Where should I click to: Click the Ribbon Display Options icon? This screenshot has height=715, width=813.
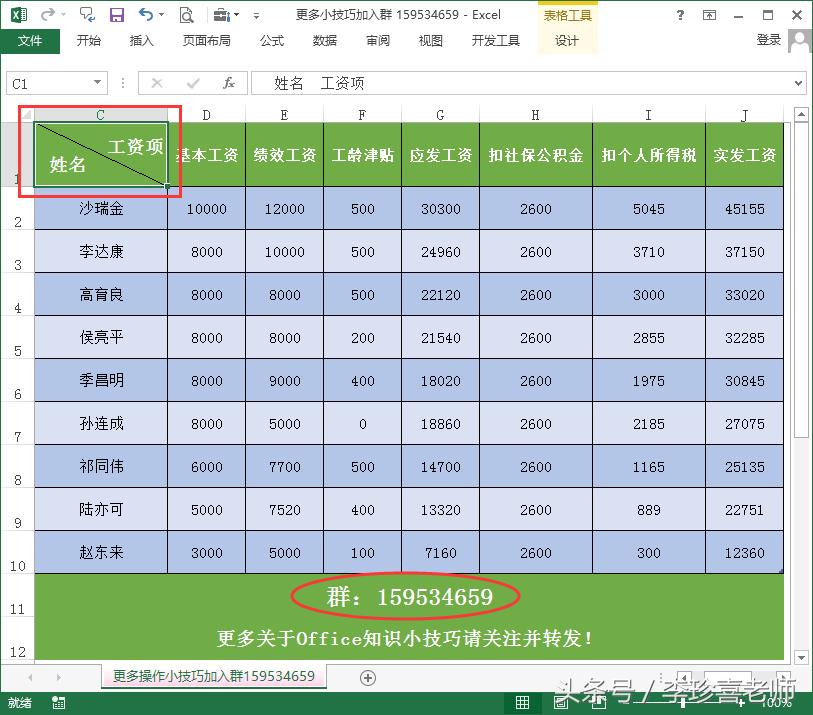710,16
